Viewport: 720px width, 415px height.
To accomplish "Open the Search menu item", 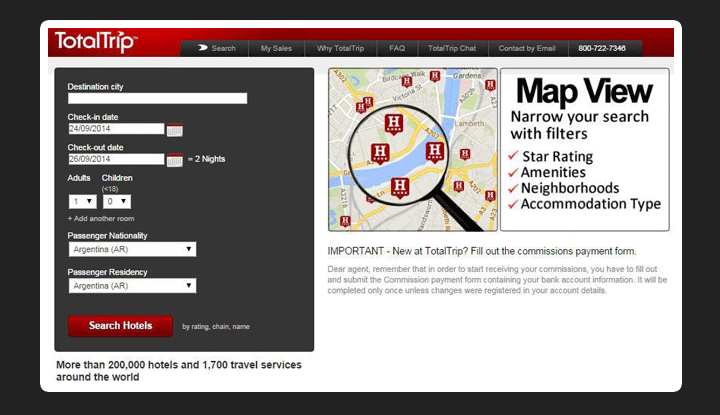I will 223,48.
